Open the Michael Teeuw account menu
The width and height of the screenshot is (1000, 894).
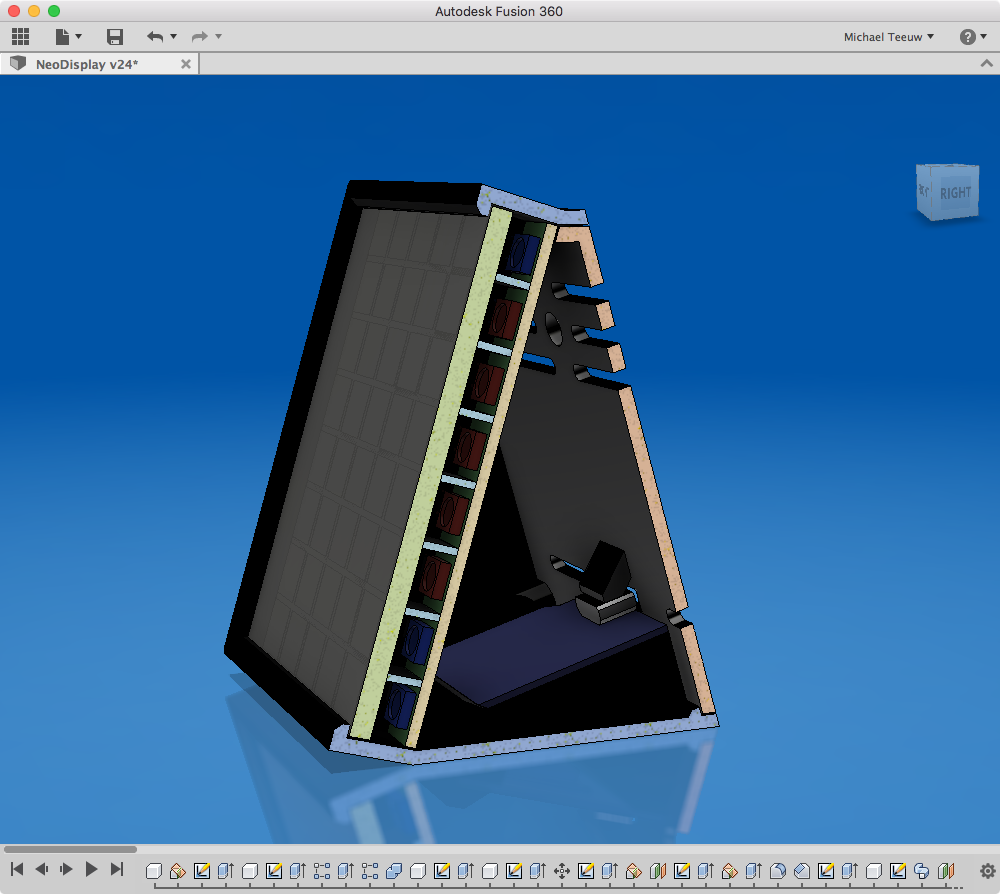[888, 37]
